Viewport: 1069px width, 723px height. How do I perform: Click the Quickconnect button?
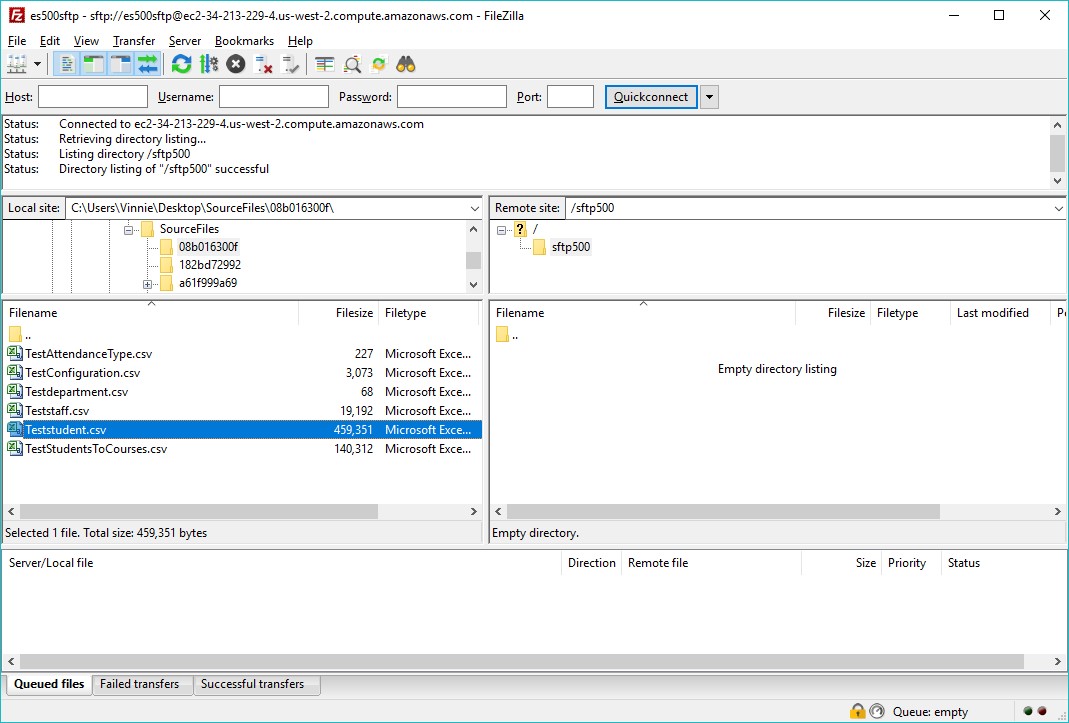point(651,97)
